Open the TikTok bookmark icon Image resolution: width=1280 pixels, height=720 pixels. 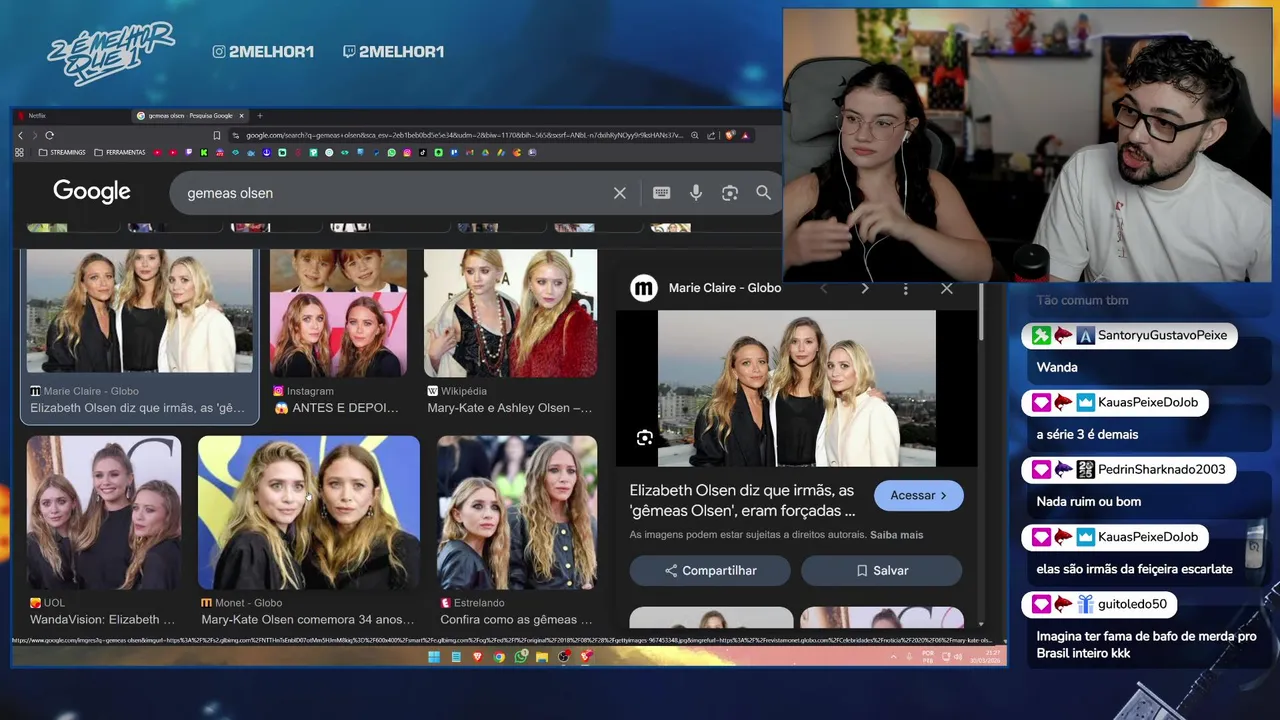[x=423, y=152]
